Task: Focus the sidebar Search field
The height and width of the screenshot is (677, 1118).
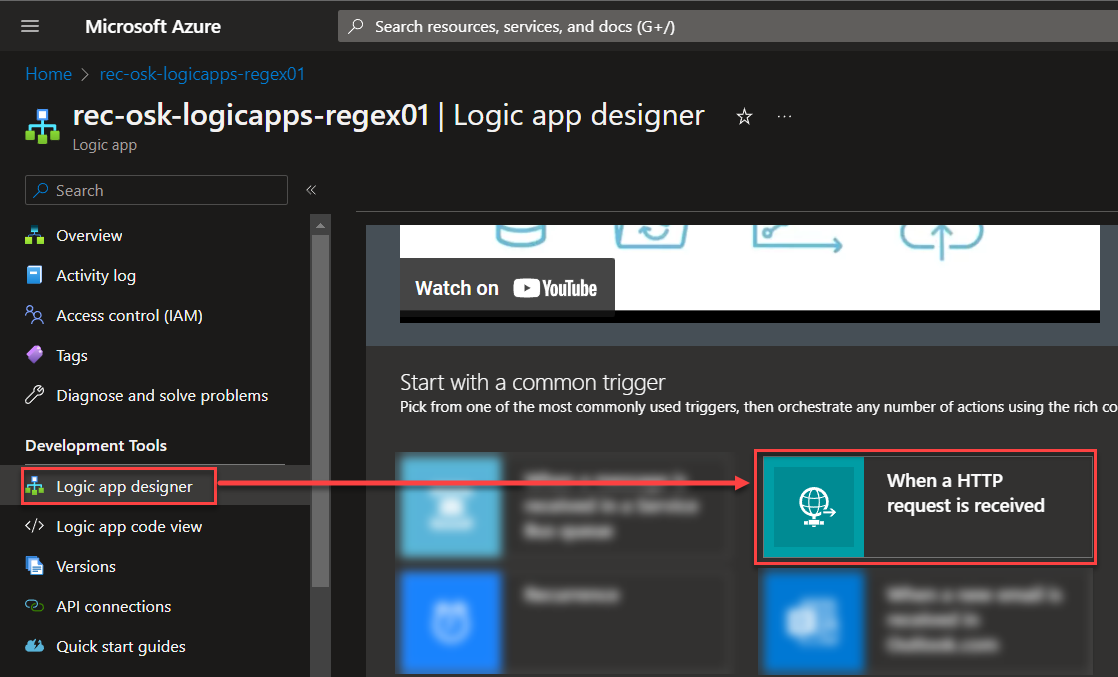Action: point(156,189)
